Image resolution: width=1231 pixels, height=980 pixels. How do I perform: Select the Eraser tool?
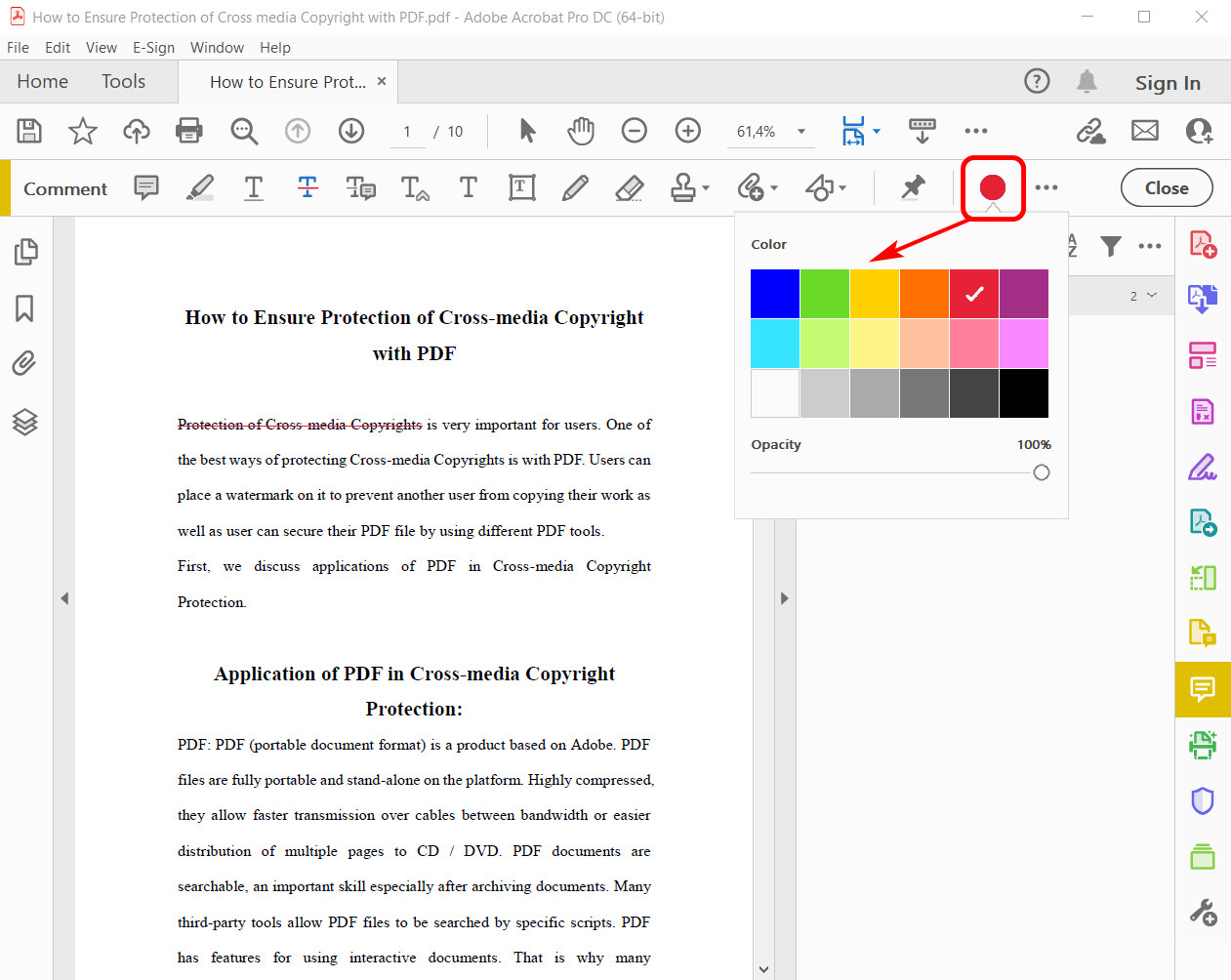[x=630, y=187]
